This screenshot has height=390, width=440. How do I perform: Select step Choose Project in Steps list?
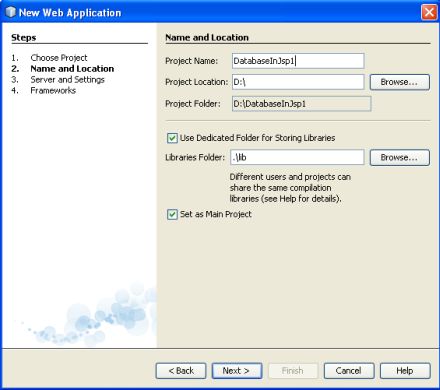point(59,58)
